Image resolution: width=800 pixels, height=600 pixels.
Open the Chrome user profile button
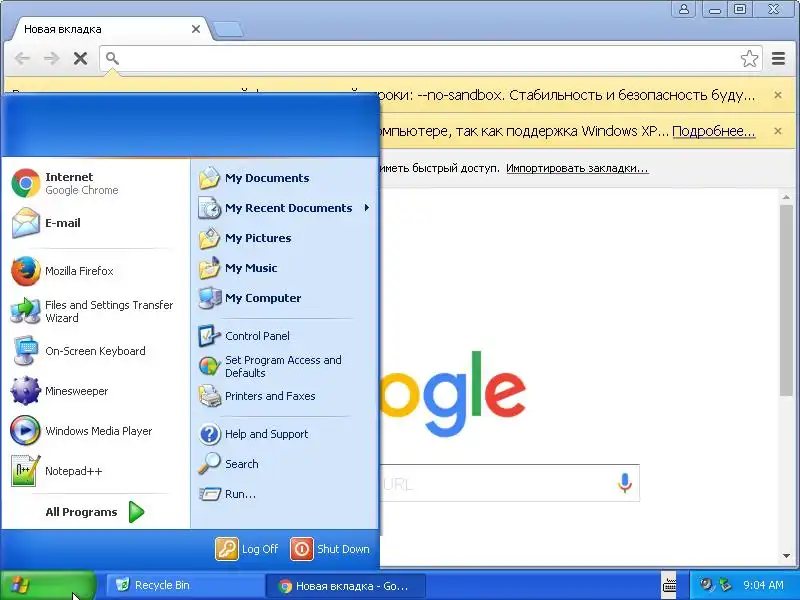tap(684, 9)
